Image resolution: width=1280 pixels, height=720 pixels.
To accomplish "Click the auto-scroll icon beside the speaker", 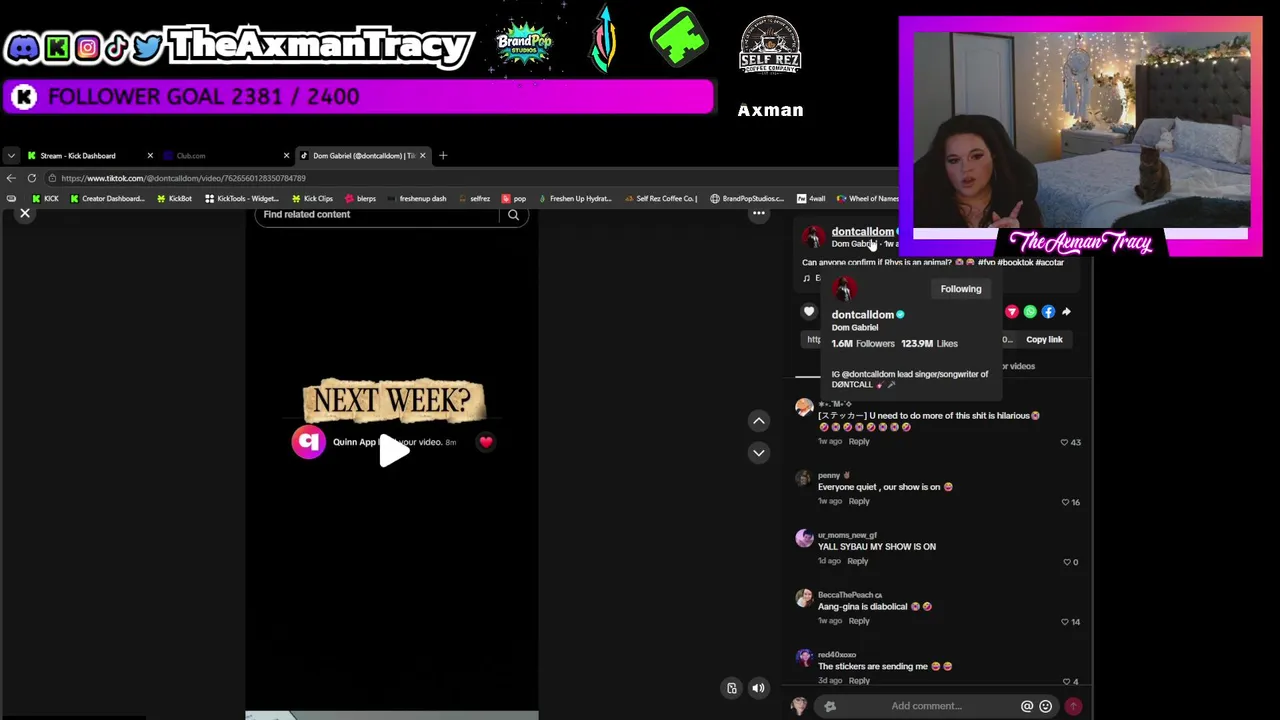I will tap(732, 688).
